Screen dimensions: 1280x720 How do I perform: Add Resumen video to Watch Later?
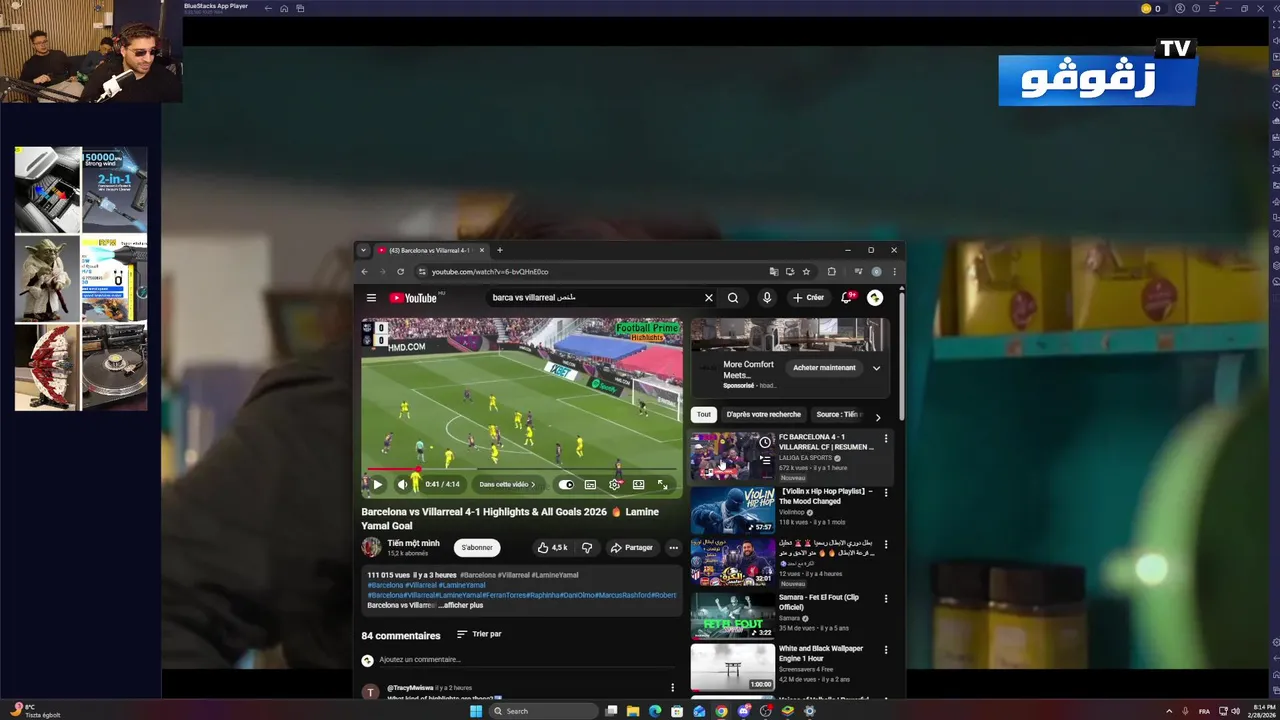click(x=765, y=442)
